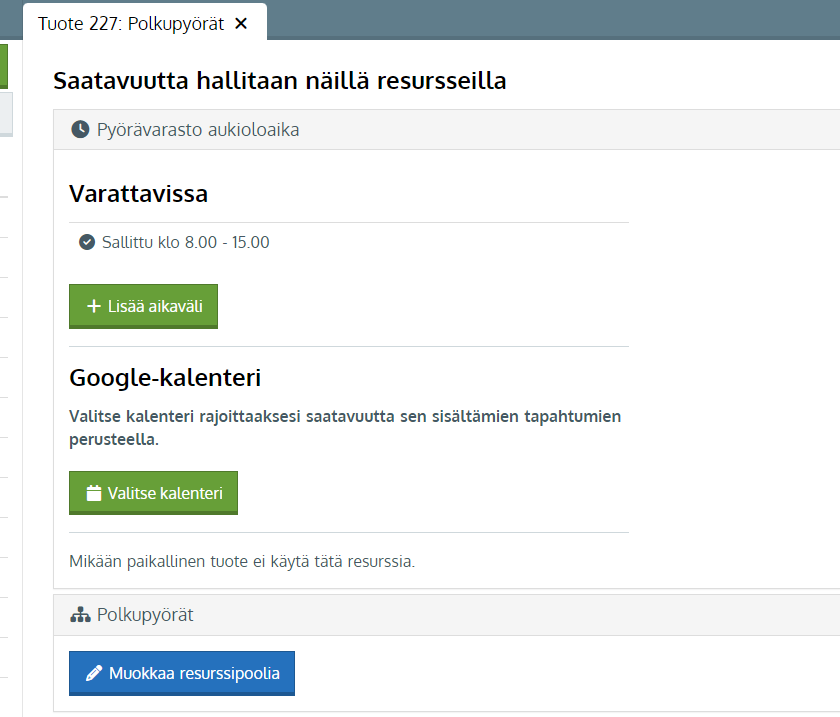
Task: Click the calendar icon on Valitse kalenteri
Action: click(x=94, y=493)
